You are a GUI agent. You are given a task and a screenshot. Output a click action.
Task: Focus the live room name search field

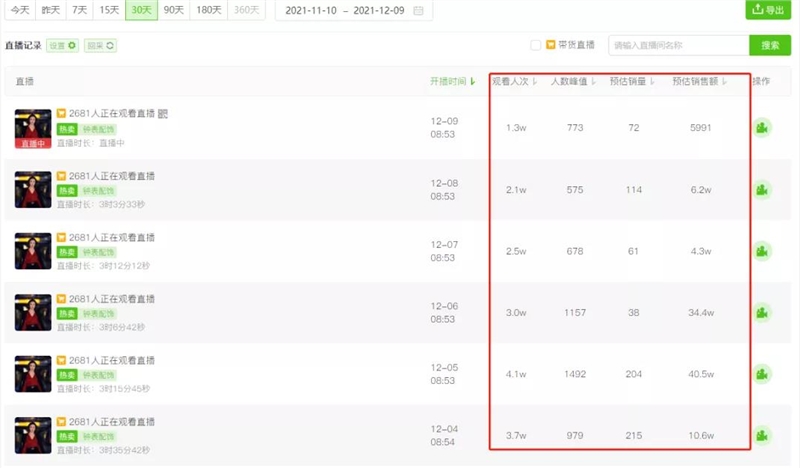(678, 45)
